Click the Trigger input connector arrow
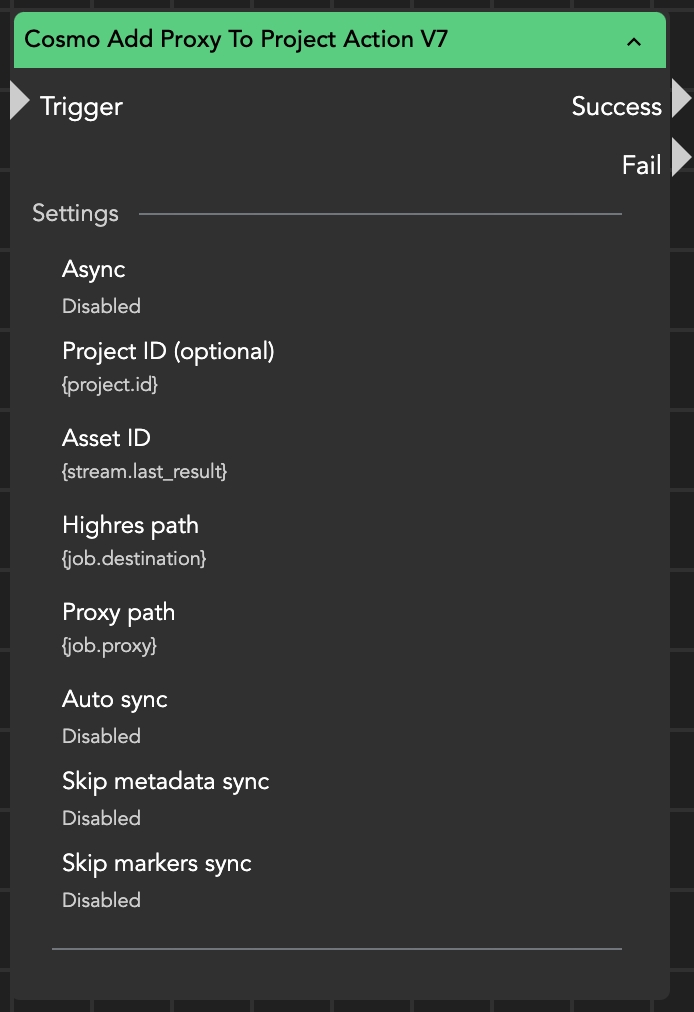Image resolution: width=694 pixels, height=1012 pixels. coord(19,102)
